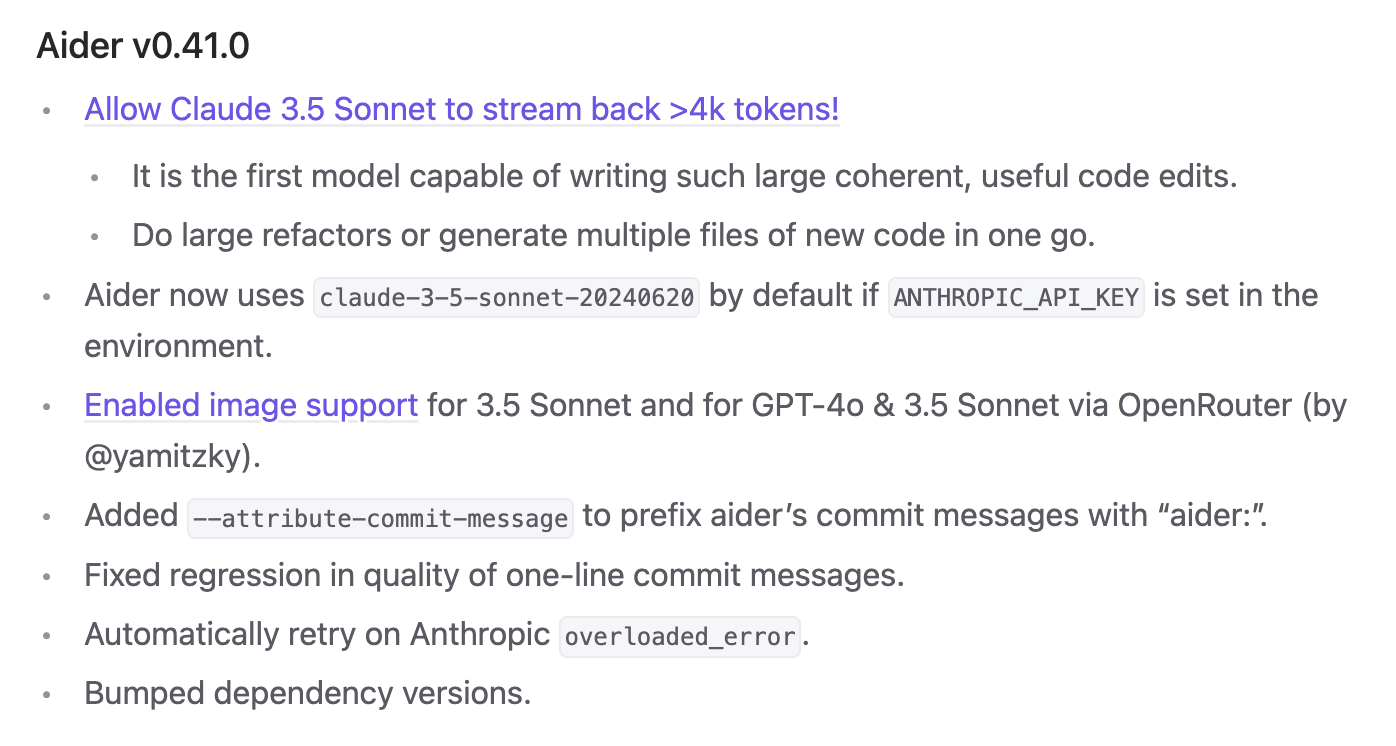
Task: Click the 'Aider v0.41.0' heading
Action: pos(143,46)
